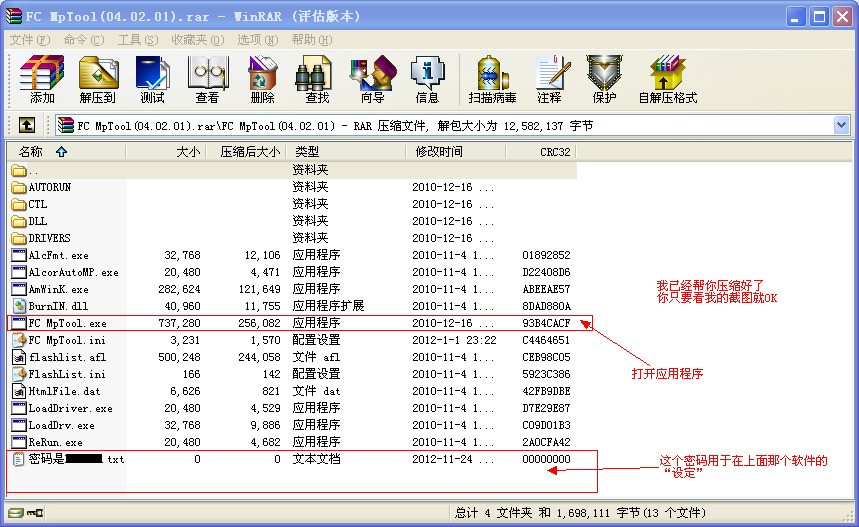859x527 pixels.
Task: Expand the archive path dropdown
Action: coord(841,125)
